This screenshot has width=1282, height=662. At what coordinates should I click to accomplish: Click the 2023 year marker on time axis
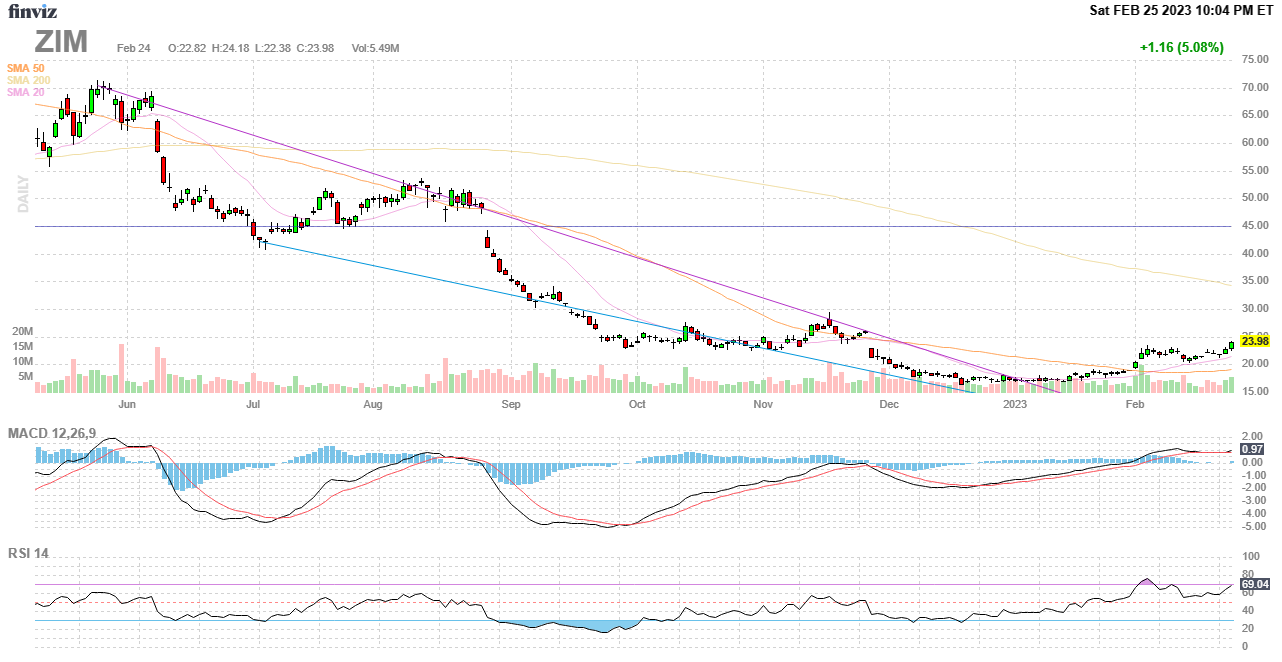point(1015,404)
